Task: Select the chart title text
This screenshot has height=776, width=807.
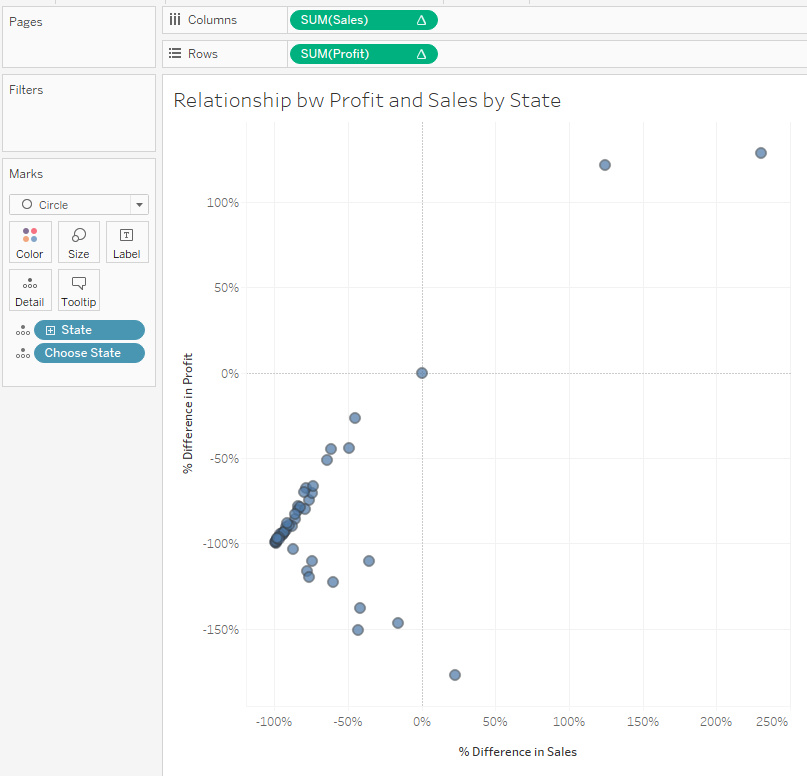Action: coord(367,100)
